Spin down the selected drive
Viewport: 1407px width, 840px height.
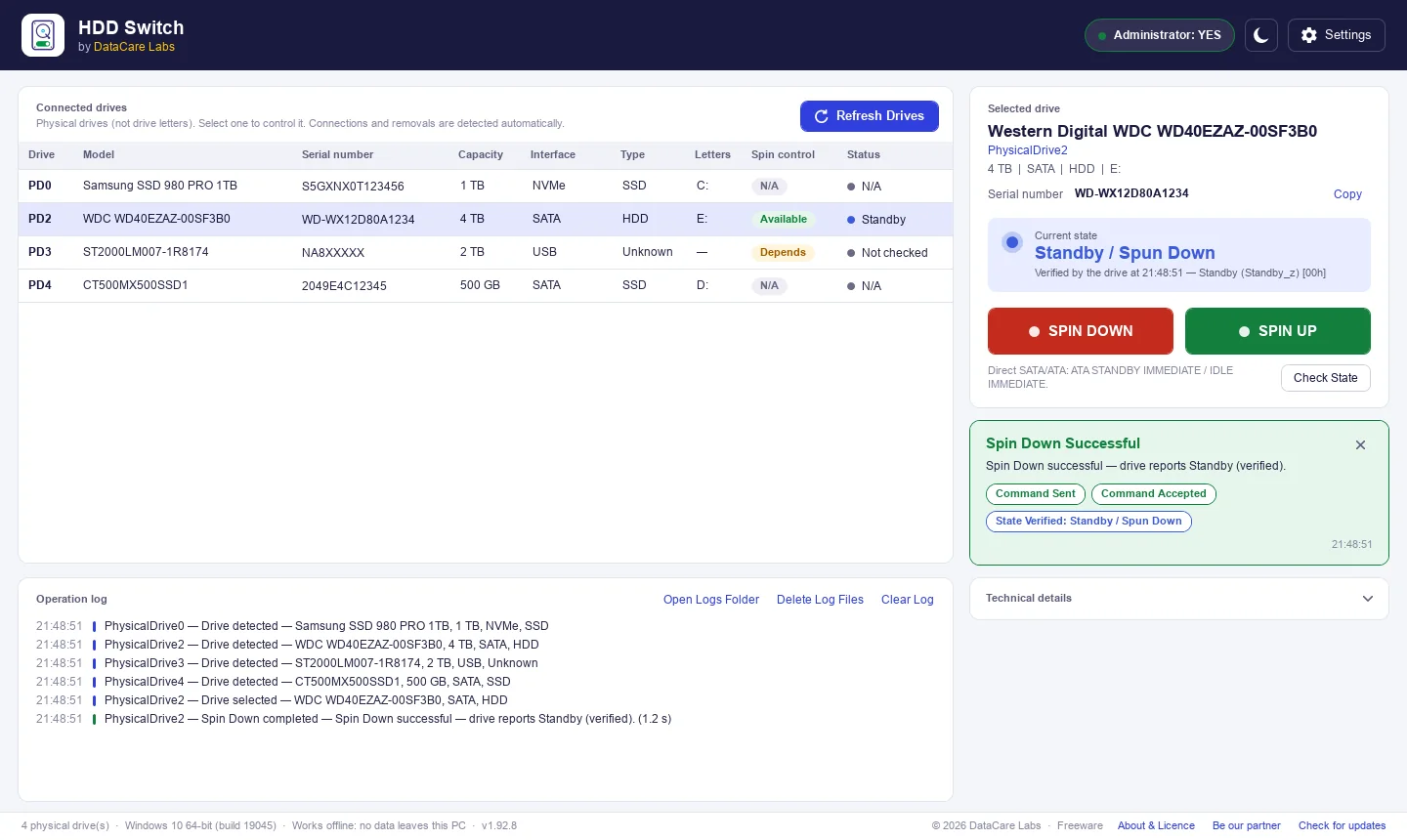coord(1081,331)
